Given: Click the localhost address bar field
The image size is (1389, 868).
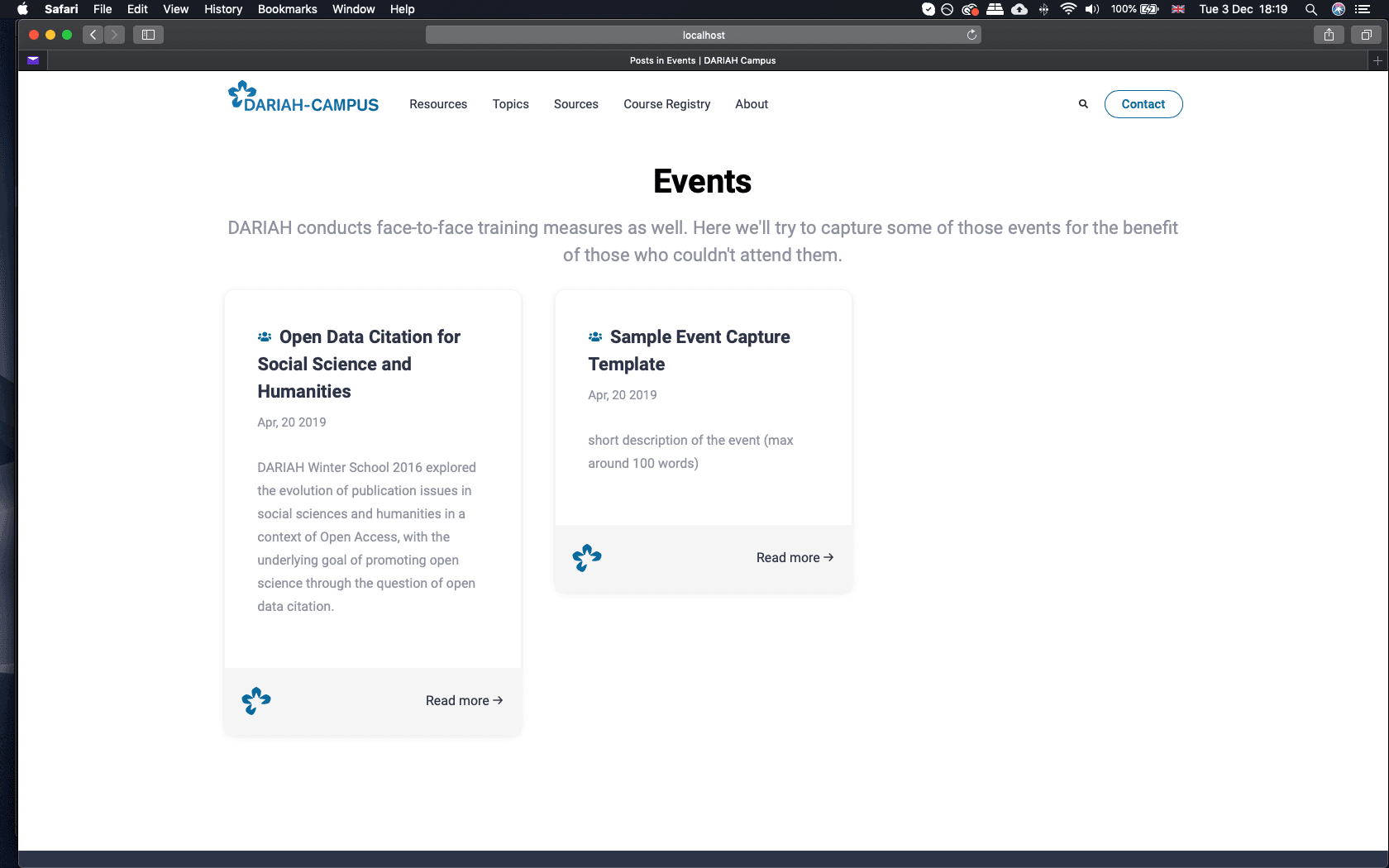Looking at the screenshot, I should pos(702,35).
